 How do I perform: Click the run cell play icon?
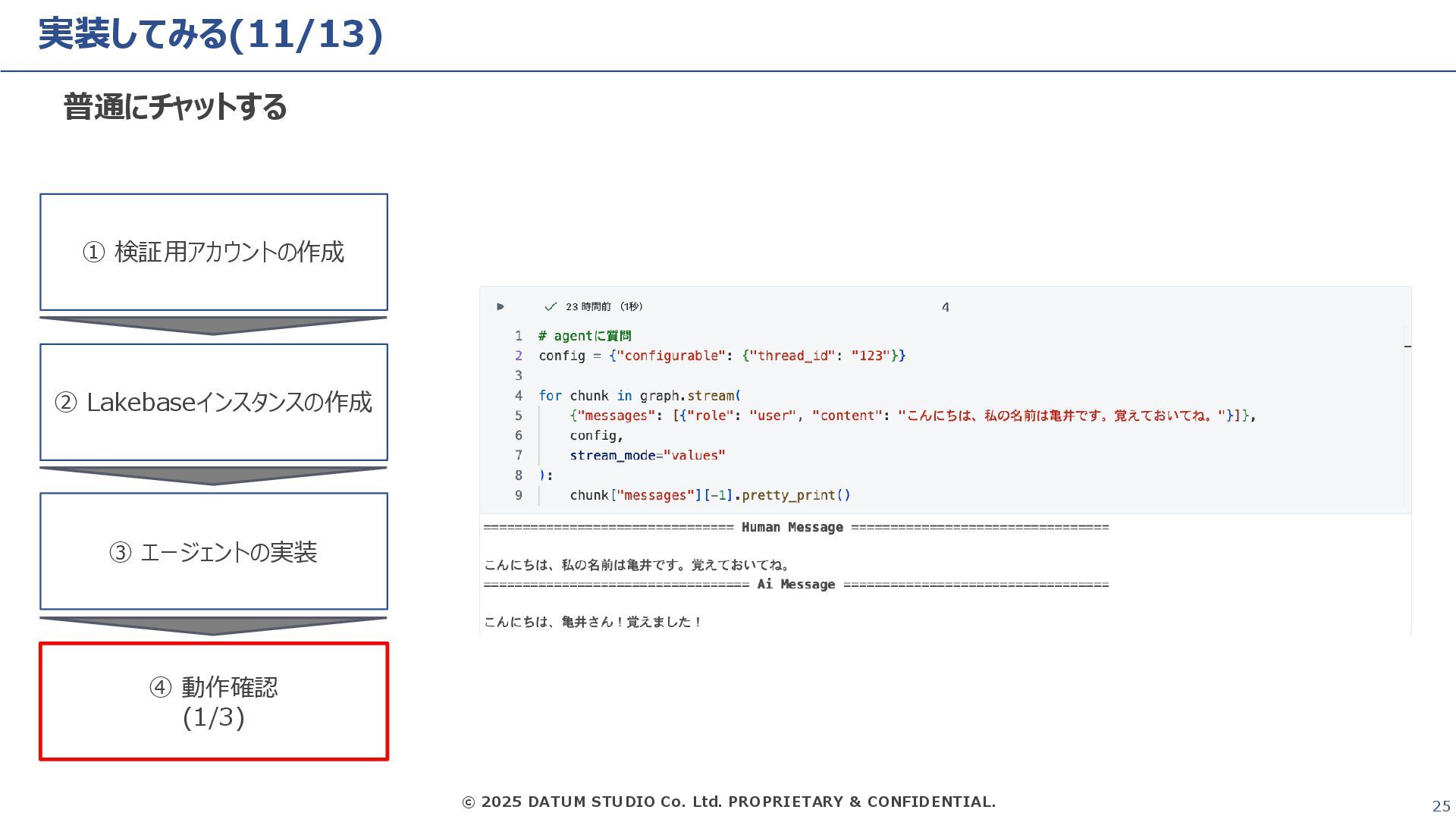click(x=500, y=306)
